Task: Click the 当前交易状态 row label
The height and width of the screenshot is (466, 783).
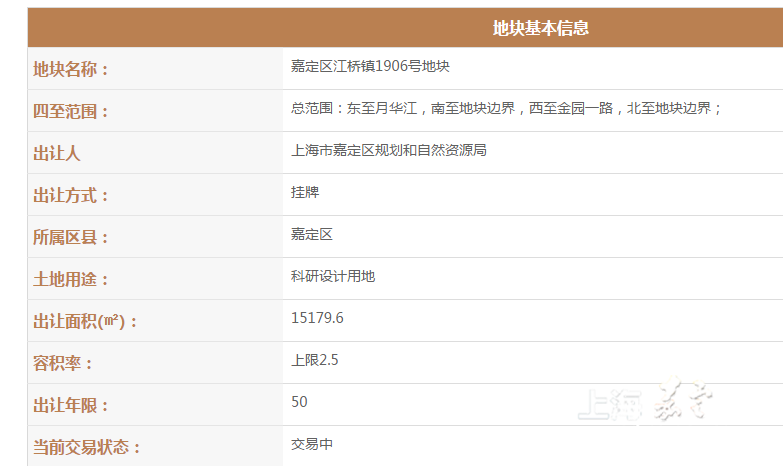Action: click(x=85, y=448)
